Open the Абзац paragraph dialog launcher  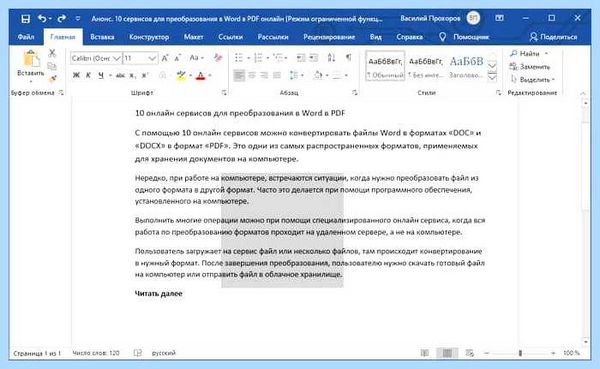tap(355, 93)
